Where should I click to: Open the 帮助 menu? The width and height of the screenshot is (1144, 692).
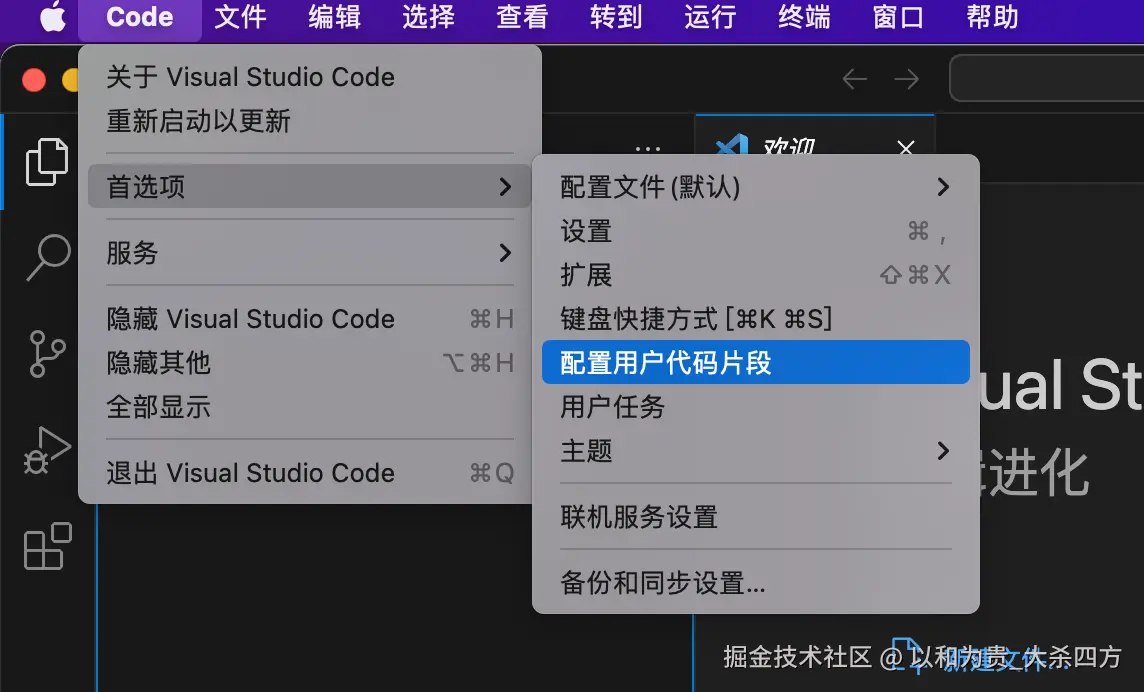993,17
